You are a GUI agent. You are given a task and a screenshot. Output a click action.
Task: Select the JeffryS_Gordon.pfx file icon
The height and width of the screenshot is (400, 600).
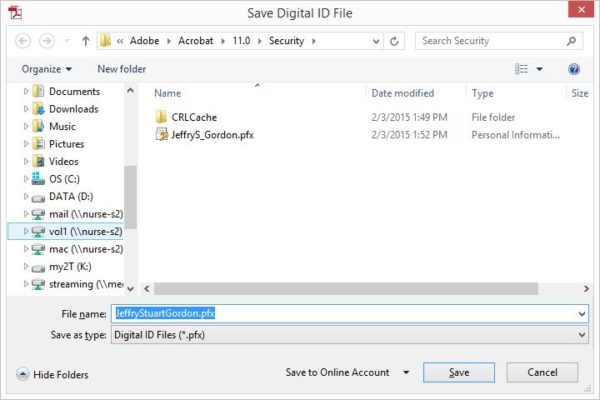click(162, 135)
